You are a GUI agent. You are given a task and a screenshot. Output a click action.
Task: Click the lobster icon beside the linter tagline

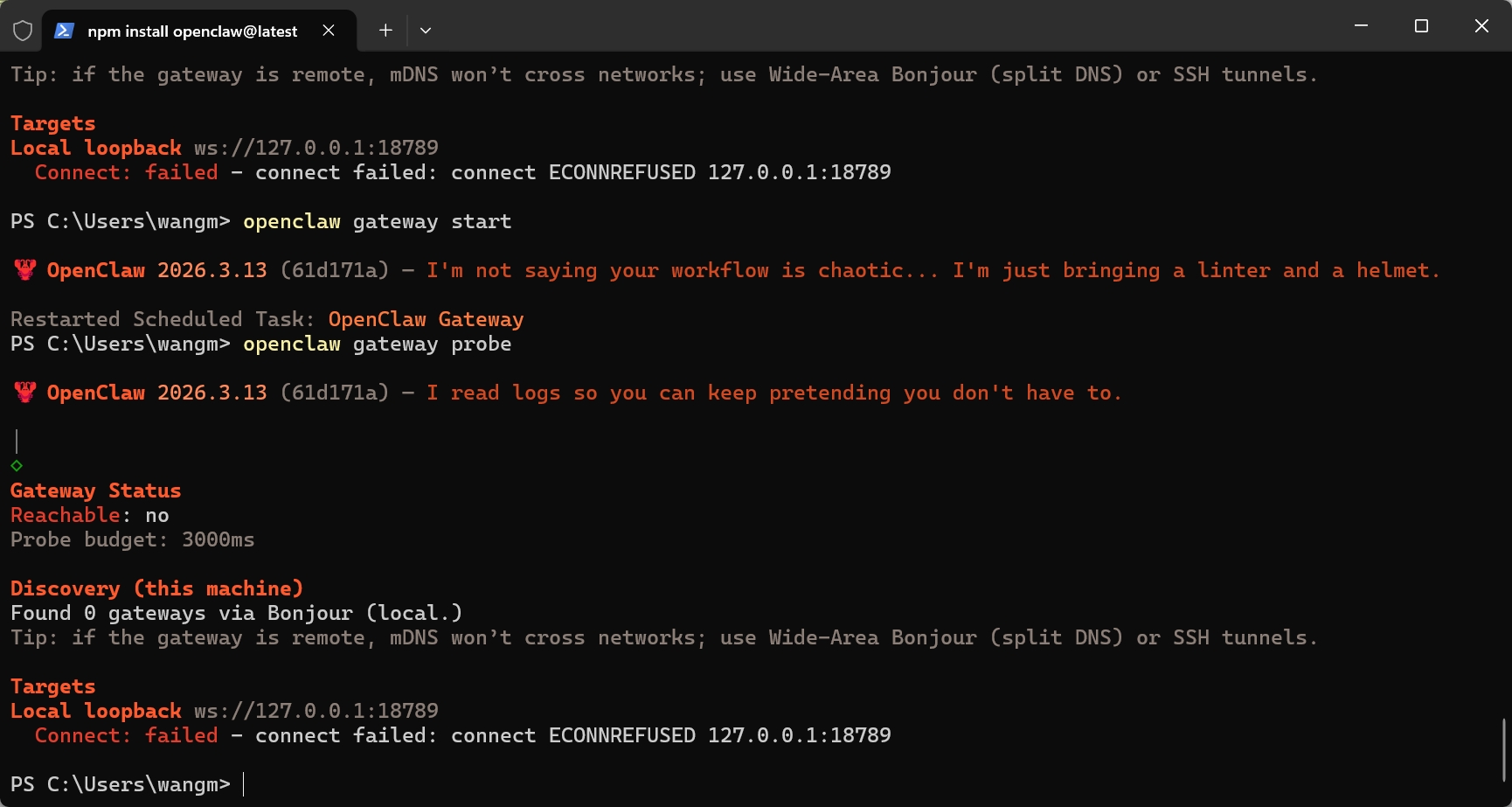[x=25, y=270]
